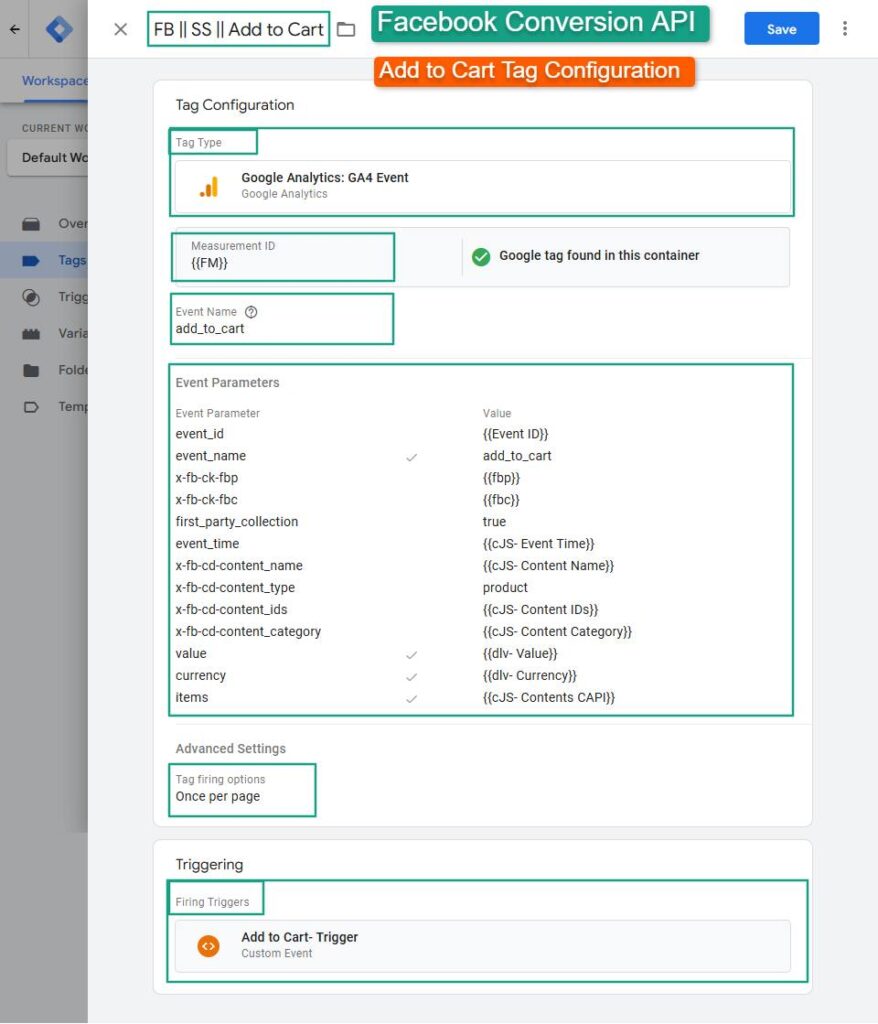The height and width of the screenshot is (1024, 878).
Task: Click the Event Name help icon
Action: click(x=251, y=312)
